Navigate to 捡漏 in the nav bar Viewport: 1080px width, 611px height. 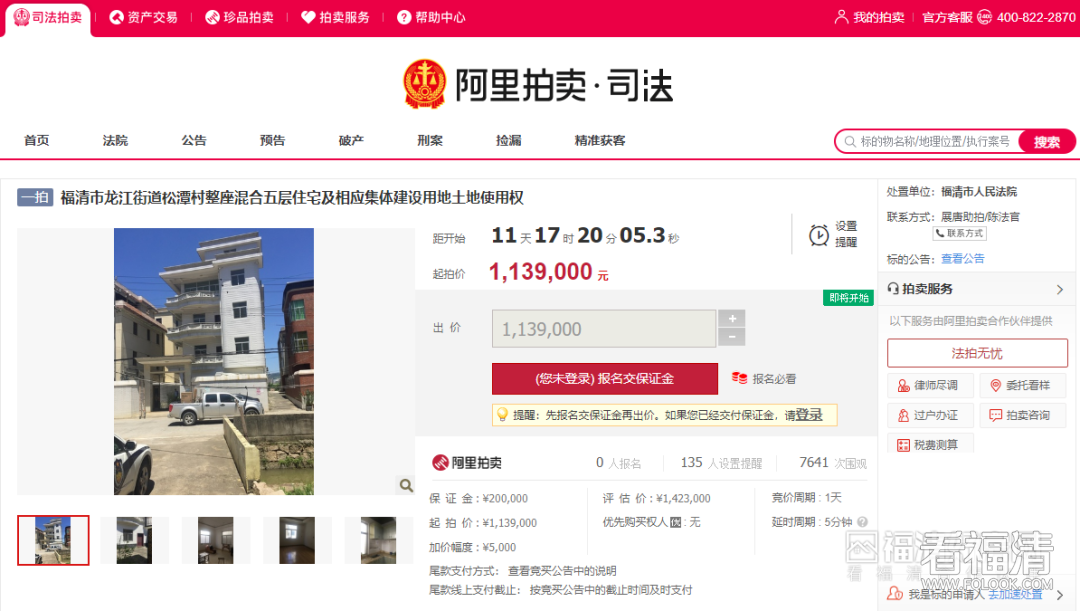(x=508, y=141)
